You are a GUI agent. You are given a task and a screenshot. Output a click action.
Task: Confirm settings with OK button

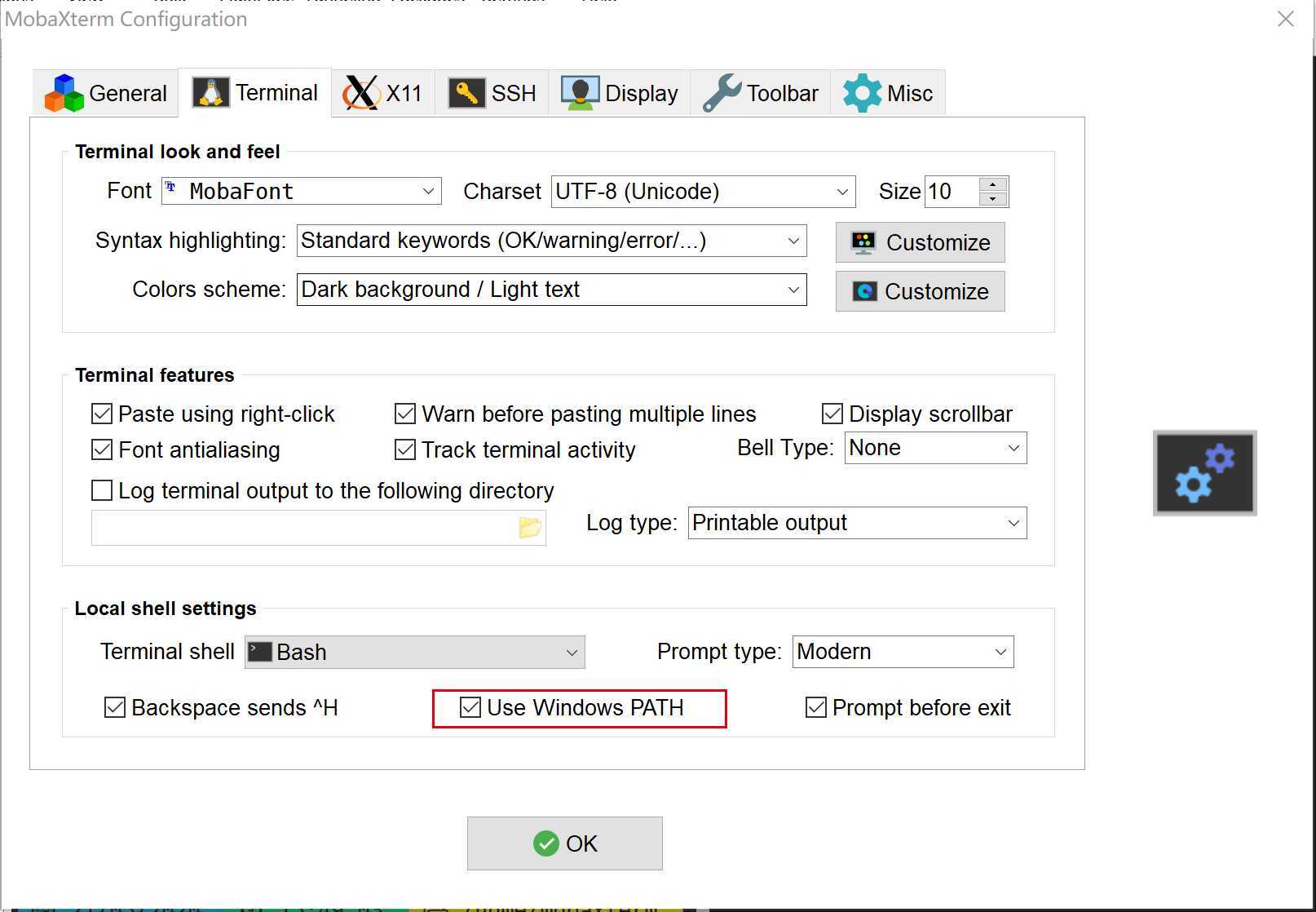564,843
